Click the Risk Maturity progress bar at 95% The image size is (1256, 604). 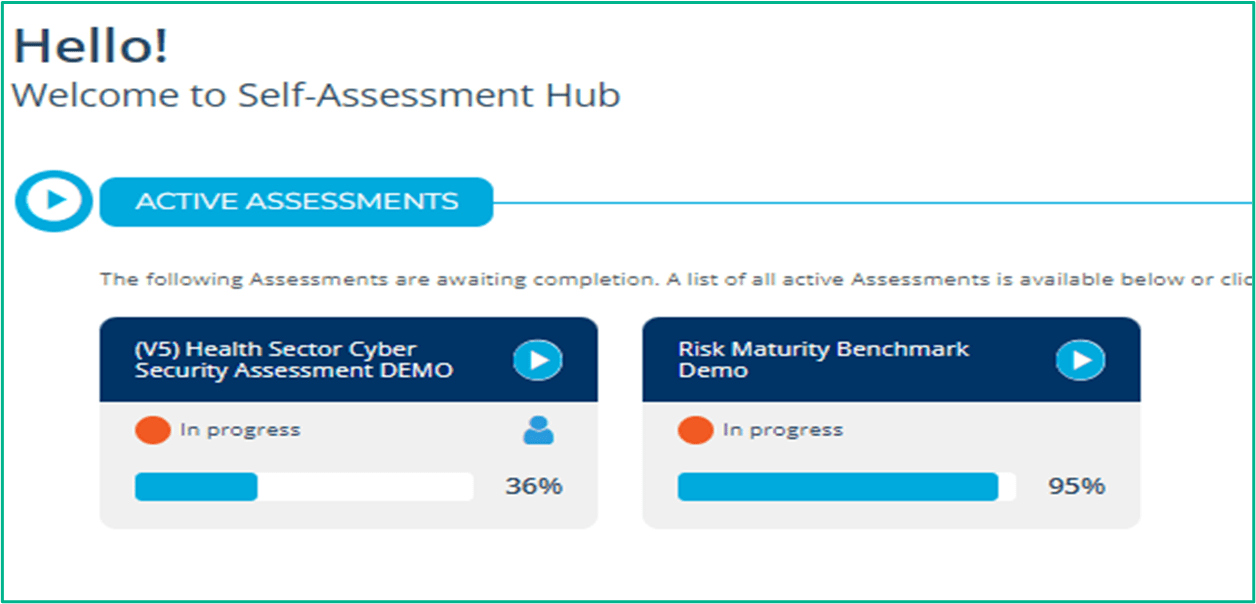(x=847, y=487)
